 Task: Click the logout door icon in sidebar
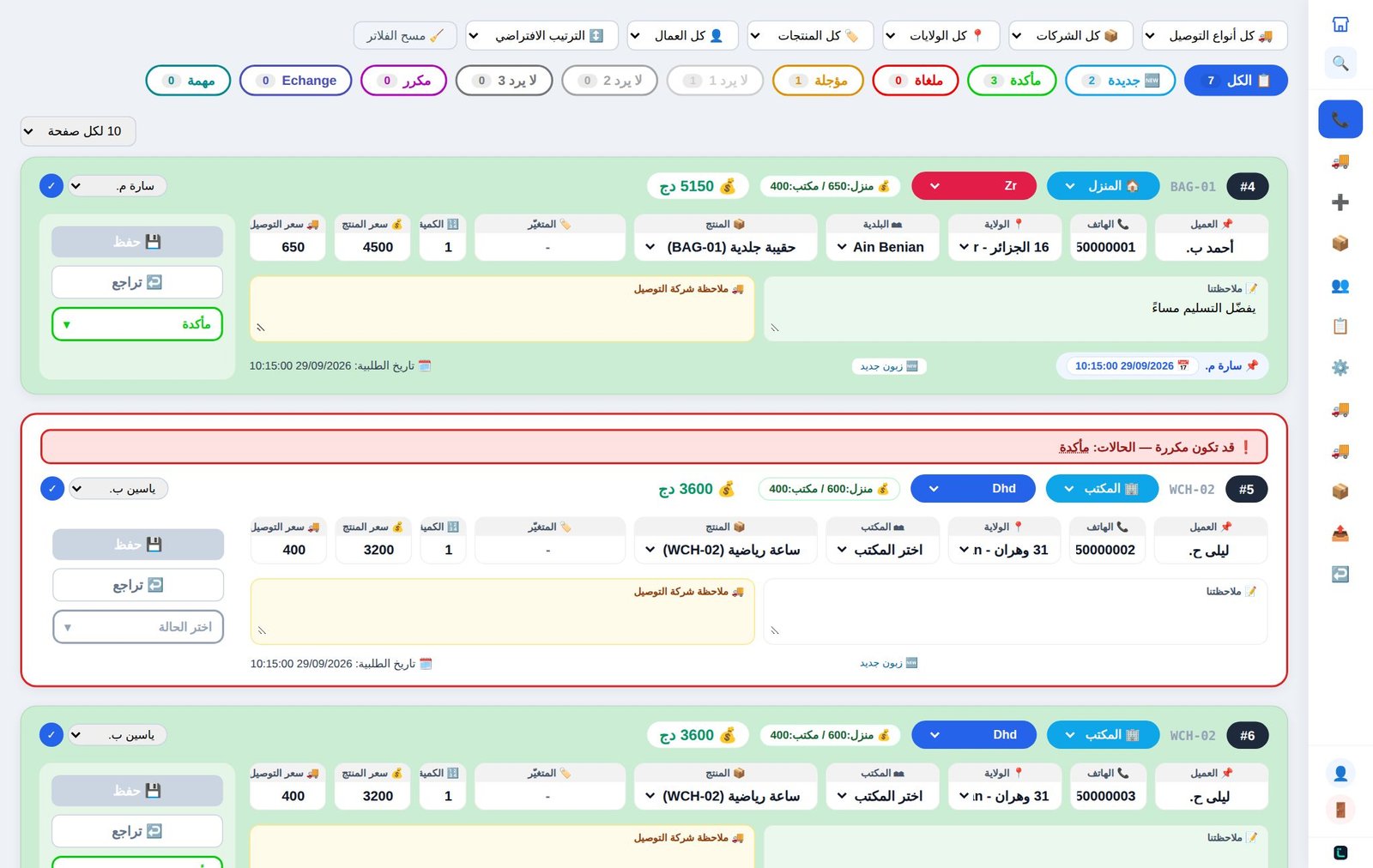[x=1340, y=809]
